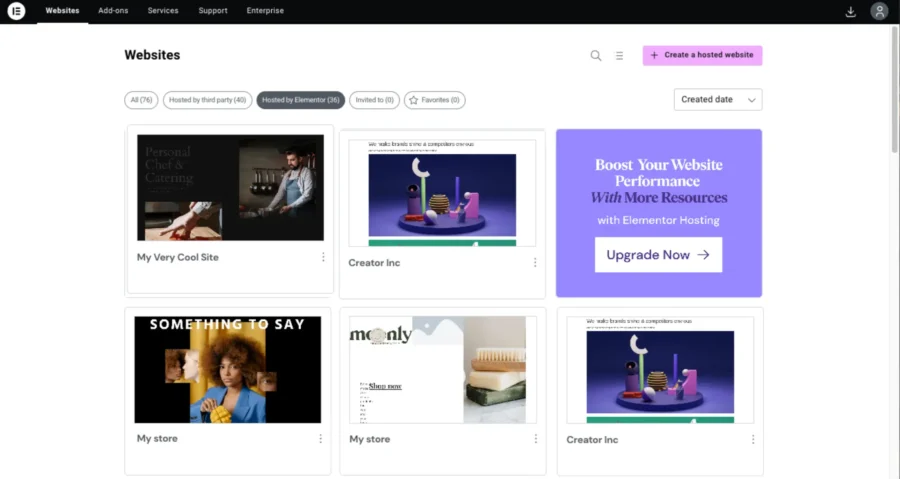Click the arrow on Upgrade Now

click(703, 255)
